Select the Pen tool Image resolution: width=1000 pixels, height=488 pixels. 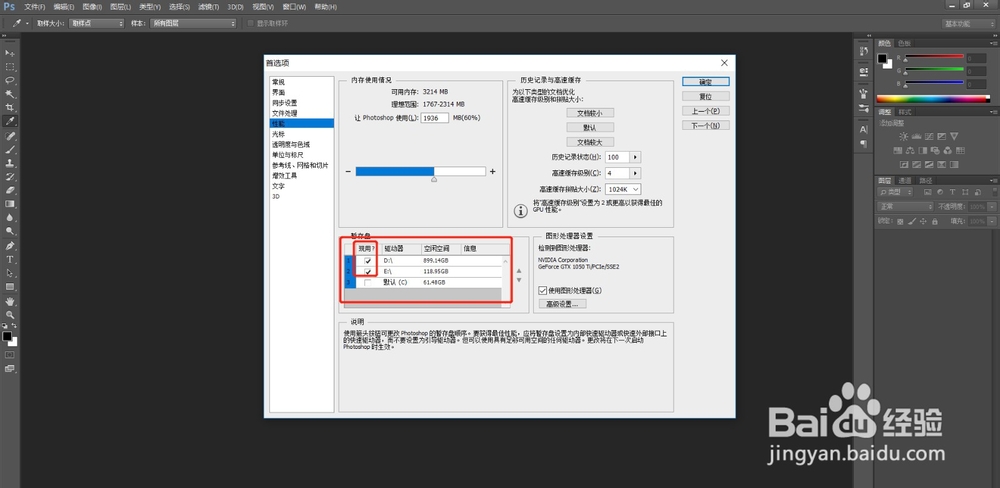10,246
